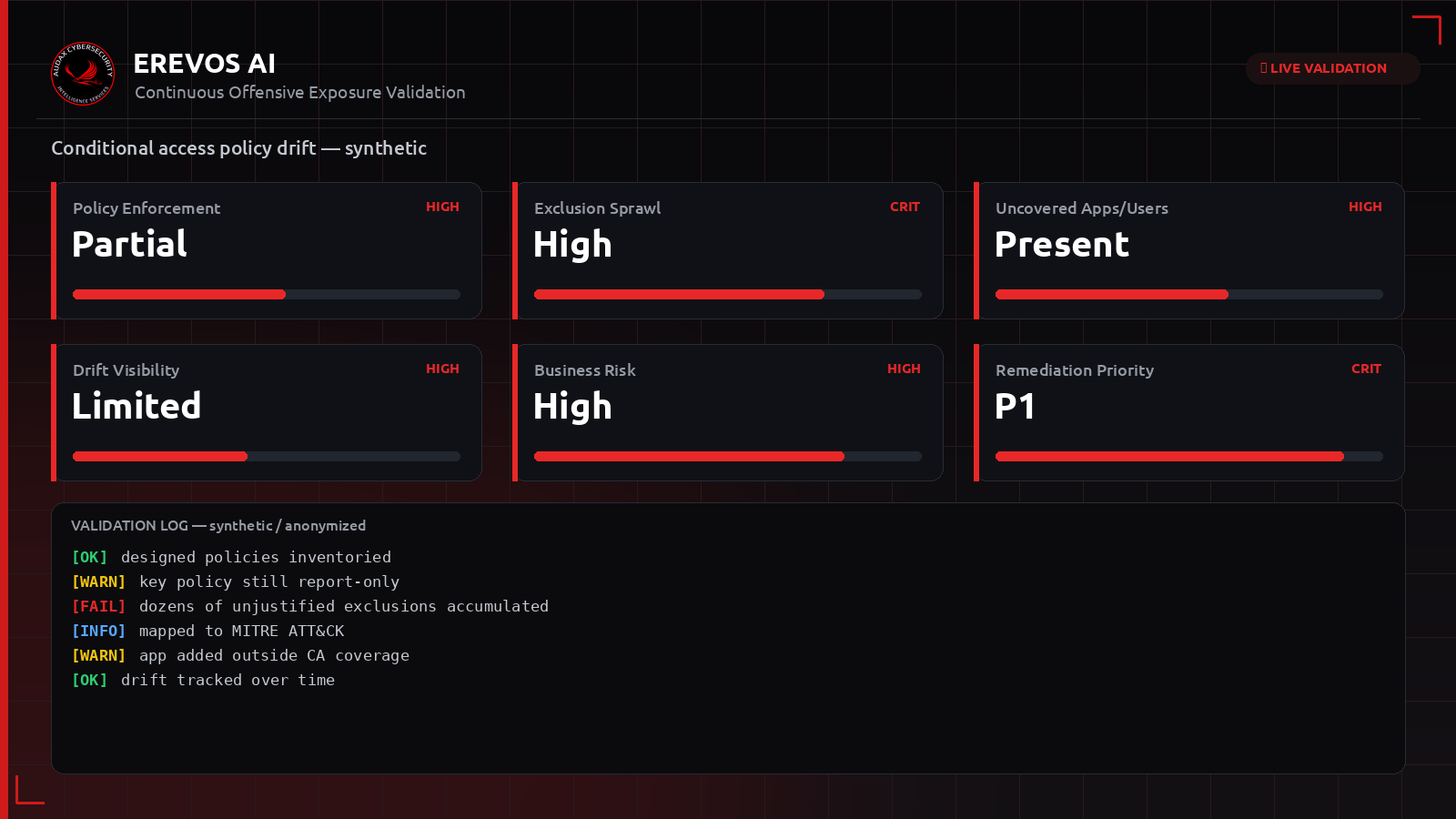The image size is (1456, 819).
Task: Click the 'High' value in Exclusion Sprawl
Action: coord(572,245)
